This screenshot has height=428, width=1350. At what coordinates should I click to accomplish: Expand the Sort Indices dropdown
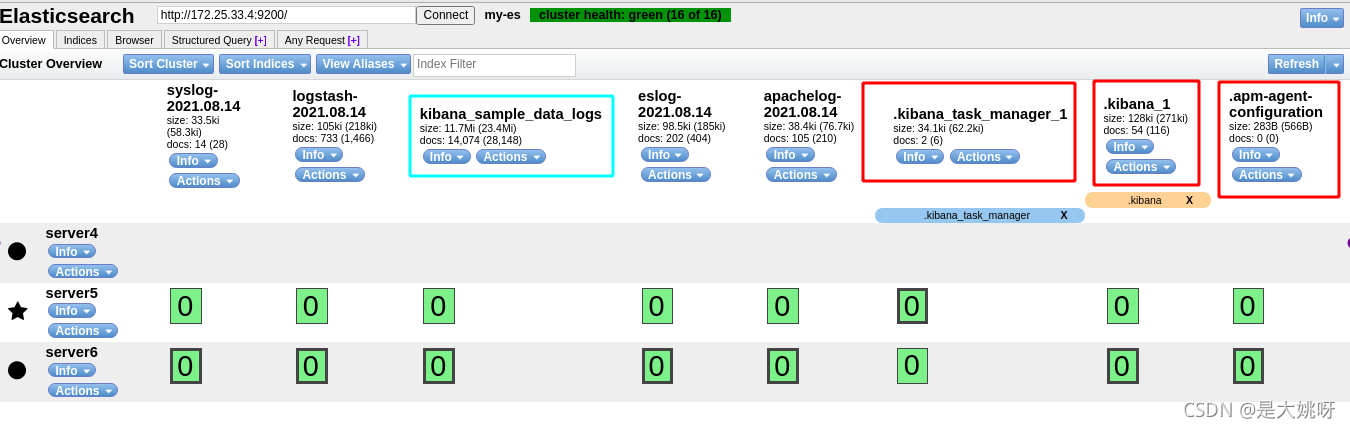pos(265,64)
